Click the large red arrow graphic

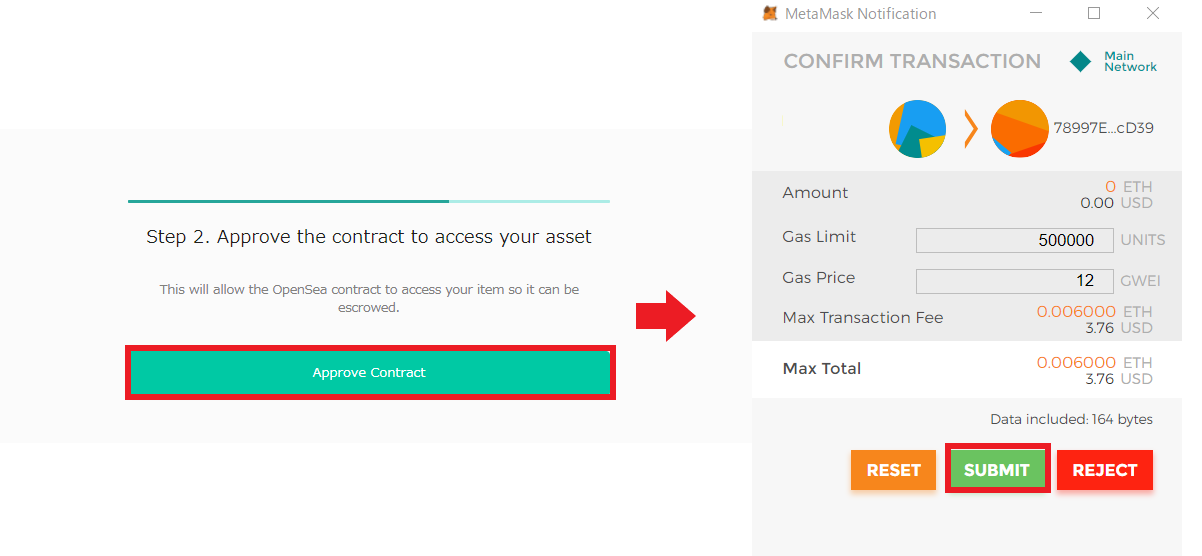[666, 317]
